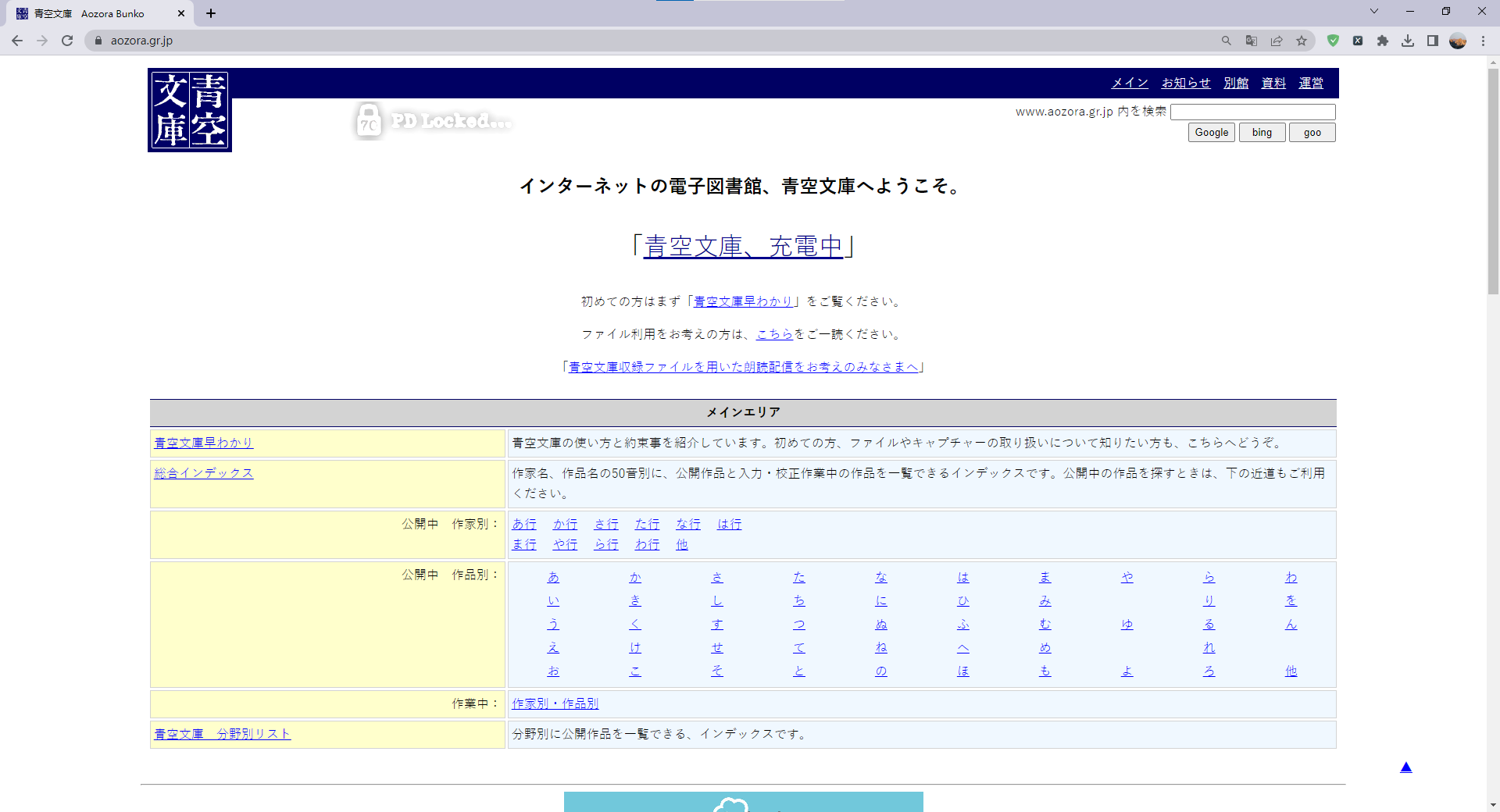Open authors ま行 link

(x=524, y=544)
